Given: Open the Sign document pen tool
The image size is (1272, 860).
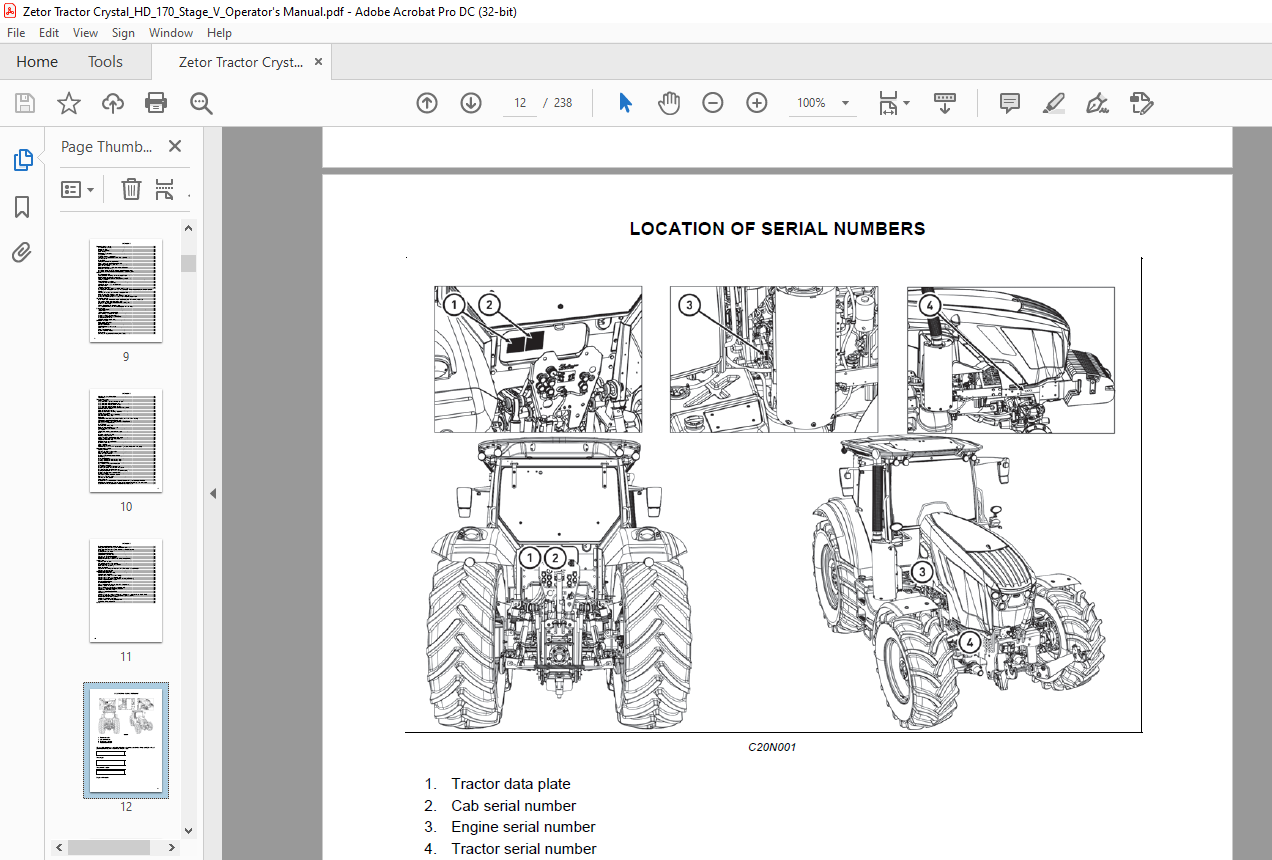Looking at the screenshot, I should pos(1098,103).
